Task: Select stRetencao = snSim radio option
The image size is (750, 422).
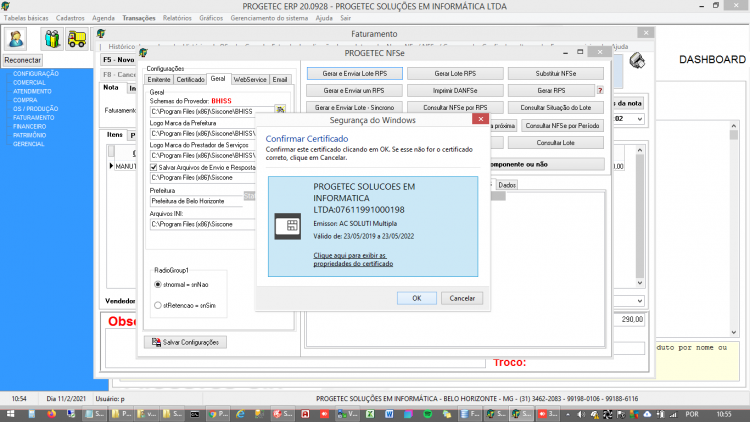Action: click(x=158, y=305)
